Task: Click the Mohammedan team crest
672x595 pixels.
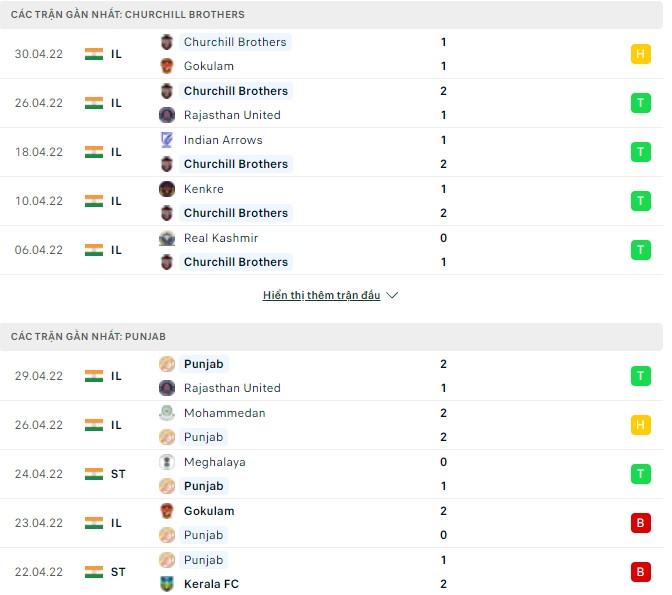Action: 166,413
